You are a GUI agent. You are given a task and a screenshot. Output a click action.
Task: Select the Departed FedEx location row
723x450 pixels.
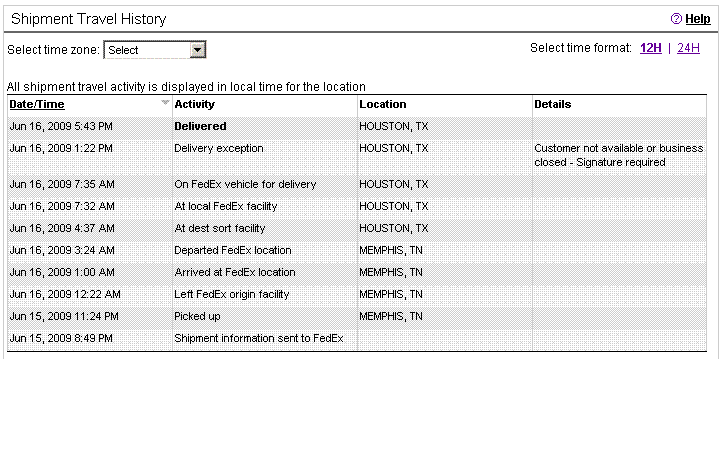pos(357,250)
